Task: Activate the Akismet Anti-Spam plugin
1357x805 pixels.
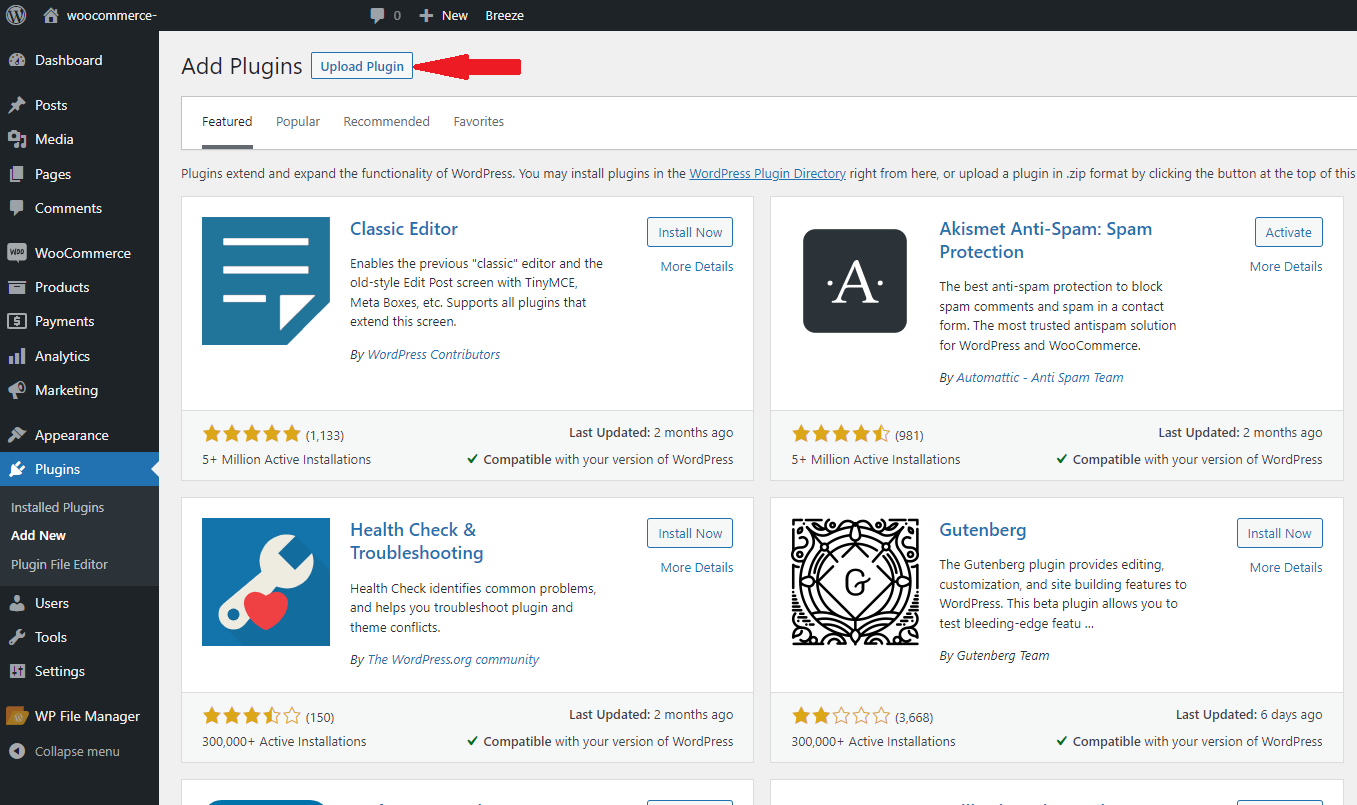Action: tap(1289, 232)
